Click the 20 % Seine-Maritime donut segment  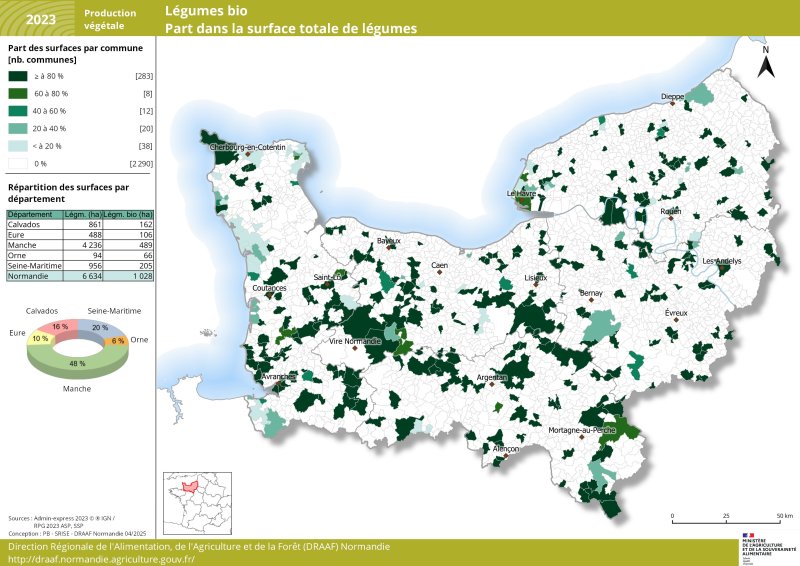(100, 328)
